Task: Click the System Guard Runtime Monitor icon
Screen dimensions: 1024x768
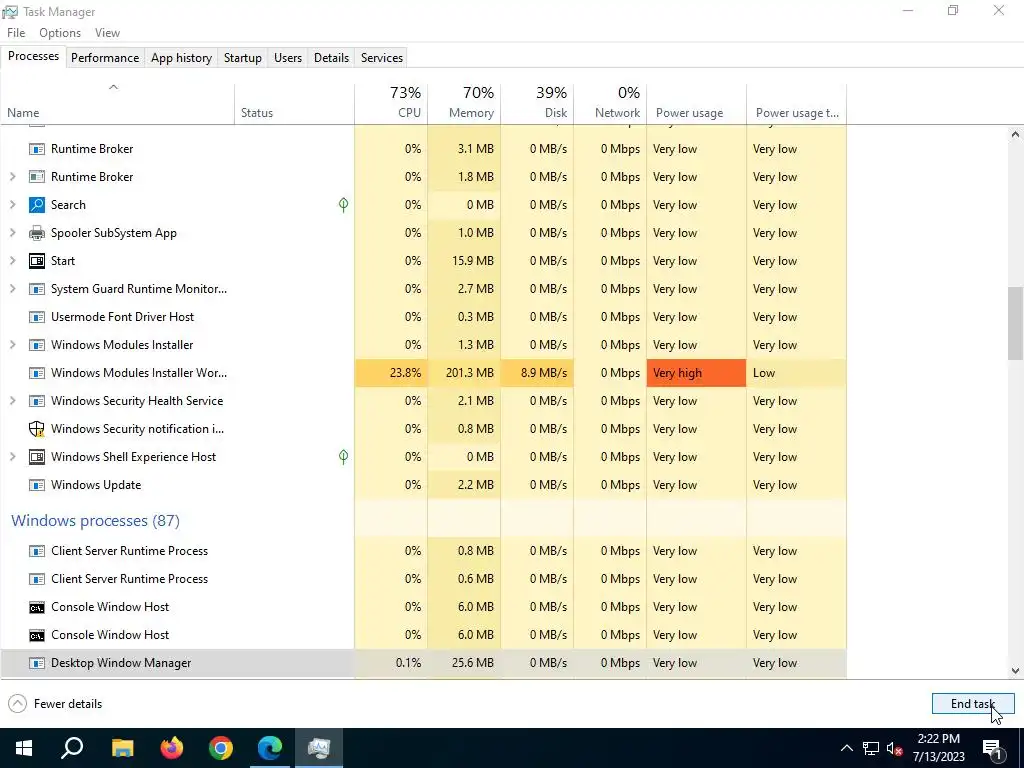Action: click(x=37, y=289)
